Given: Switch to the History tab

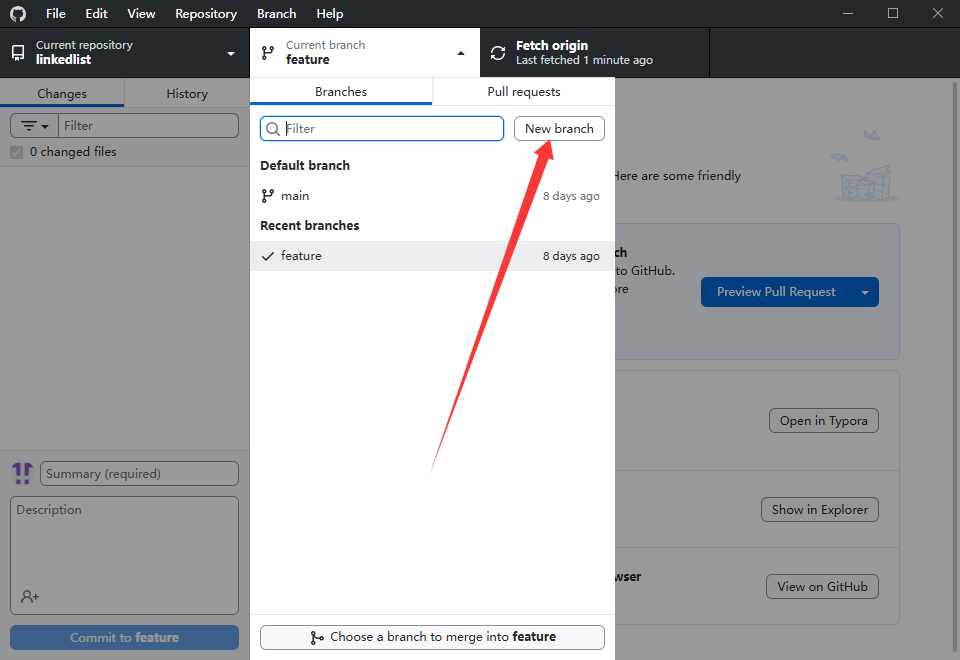Looking at the screenshot, I should pos(187,94).
